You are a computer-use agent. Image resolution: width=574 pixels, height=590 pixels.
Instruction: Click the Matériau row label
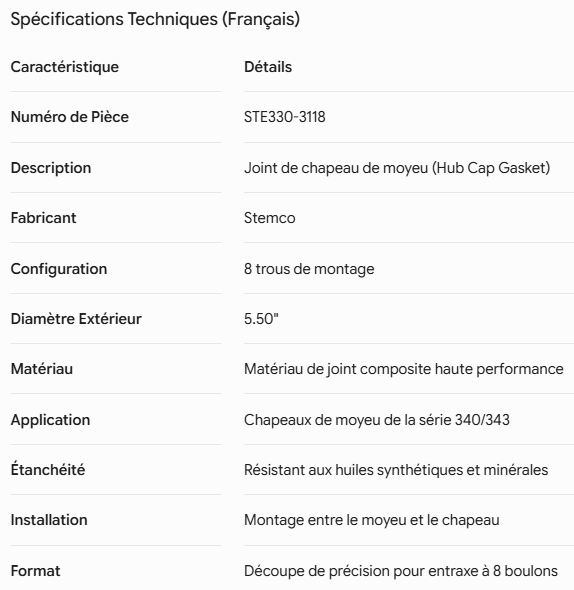pyautogui.click(x=42, y=369)
